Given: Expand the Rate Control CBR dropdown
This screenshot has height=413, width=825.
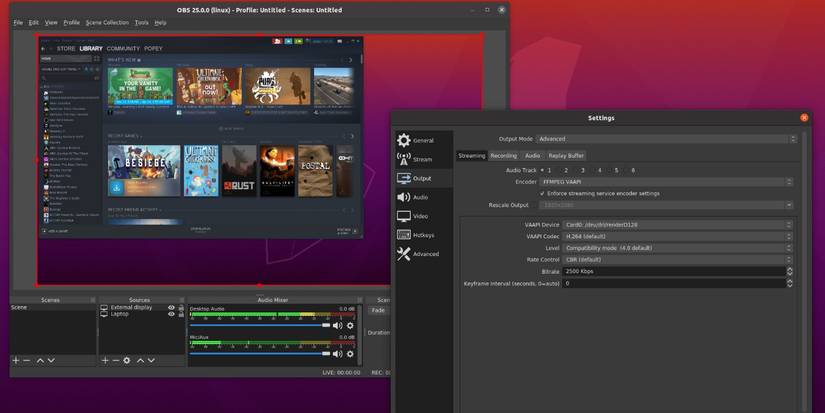Looking at the screenshot, I should (677, 260).
